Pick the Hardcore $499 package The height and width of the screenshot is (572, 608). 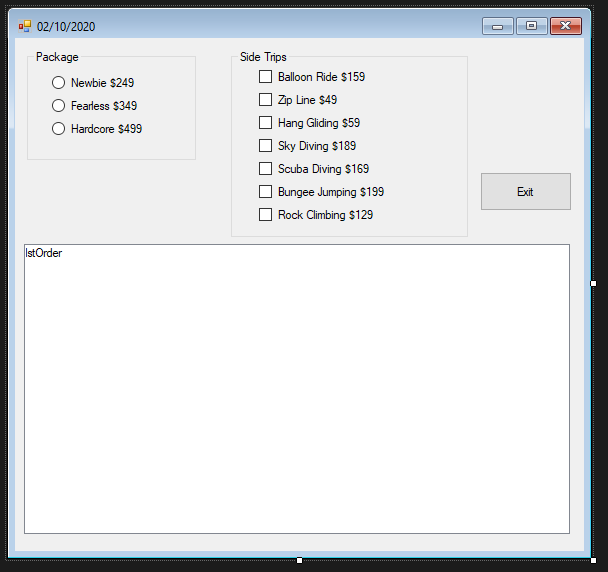97,128
